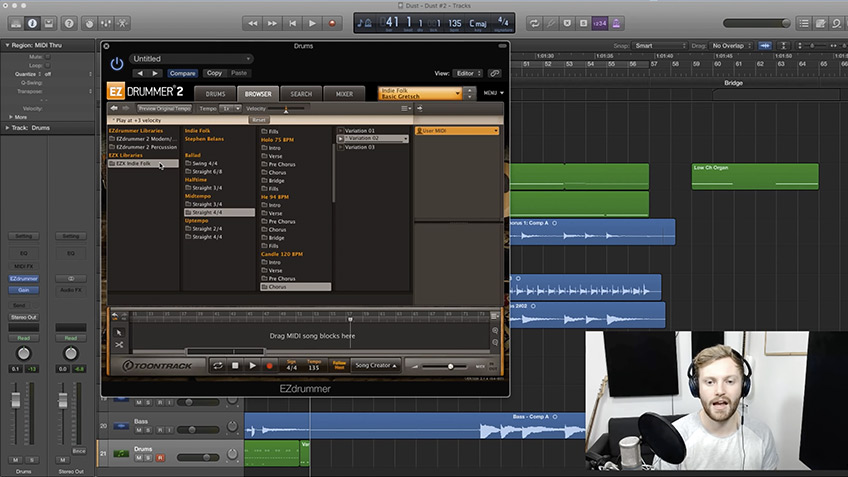Toggle Preview Original Tempo button
The height and width of the screenshot is (477, 848).
click(164, 108)
